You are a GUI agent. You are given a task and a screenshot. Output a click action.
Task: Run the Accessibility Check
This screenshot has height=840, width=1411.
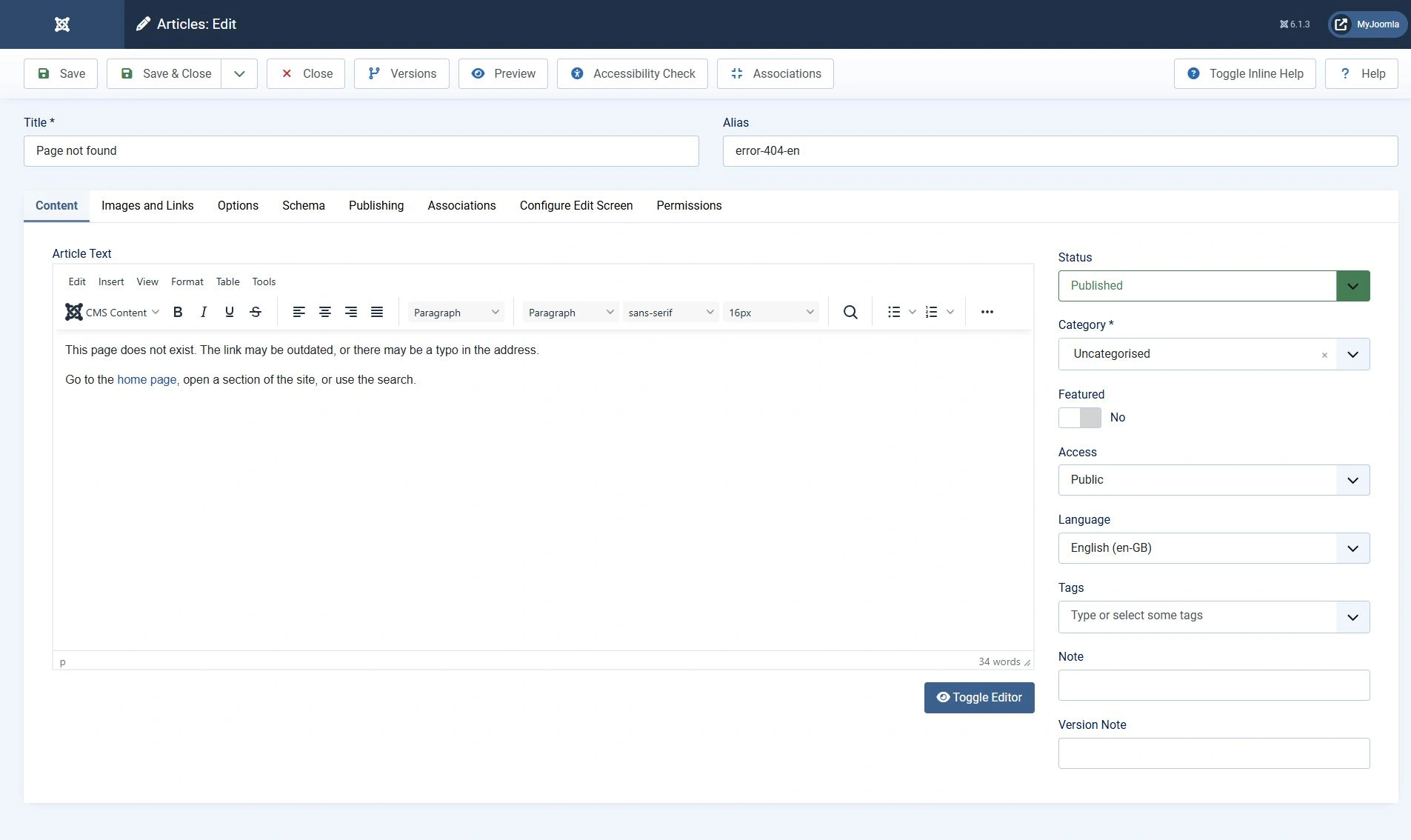[633, 74]
